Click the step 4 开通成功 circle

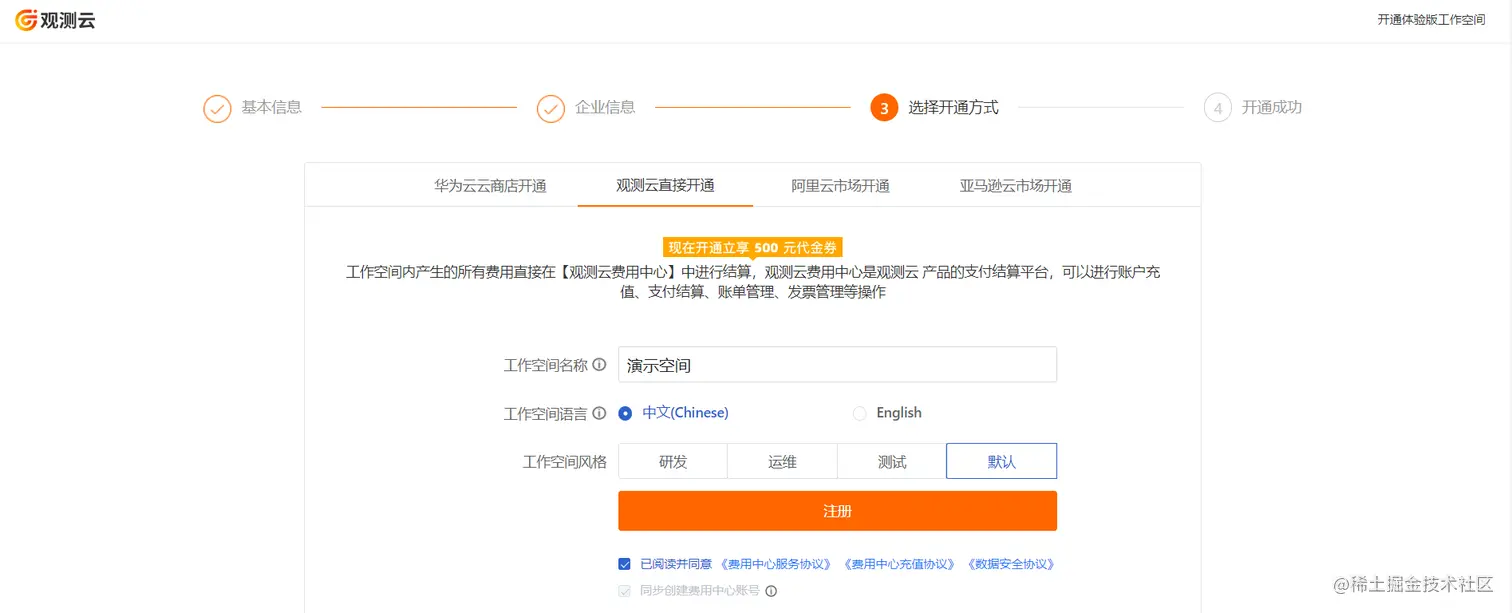point(1218,108)
